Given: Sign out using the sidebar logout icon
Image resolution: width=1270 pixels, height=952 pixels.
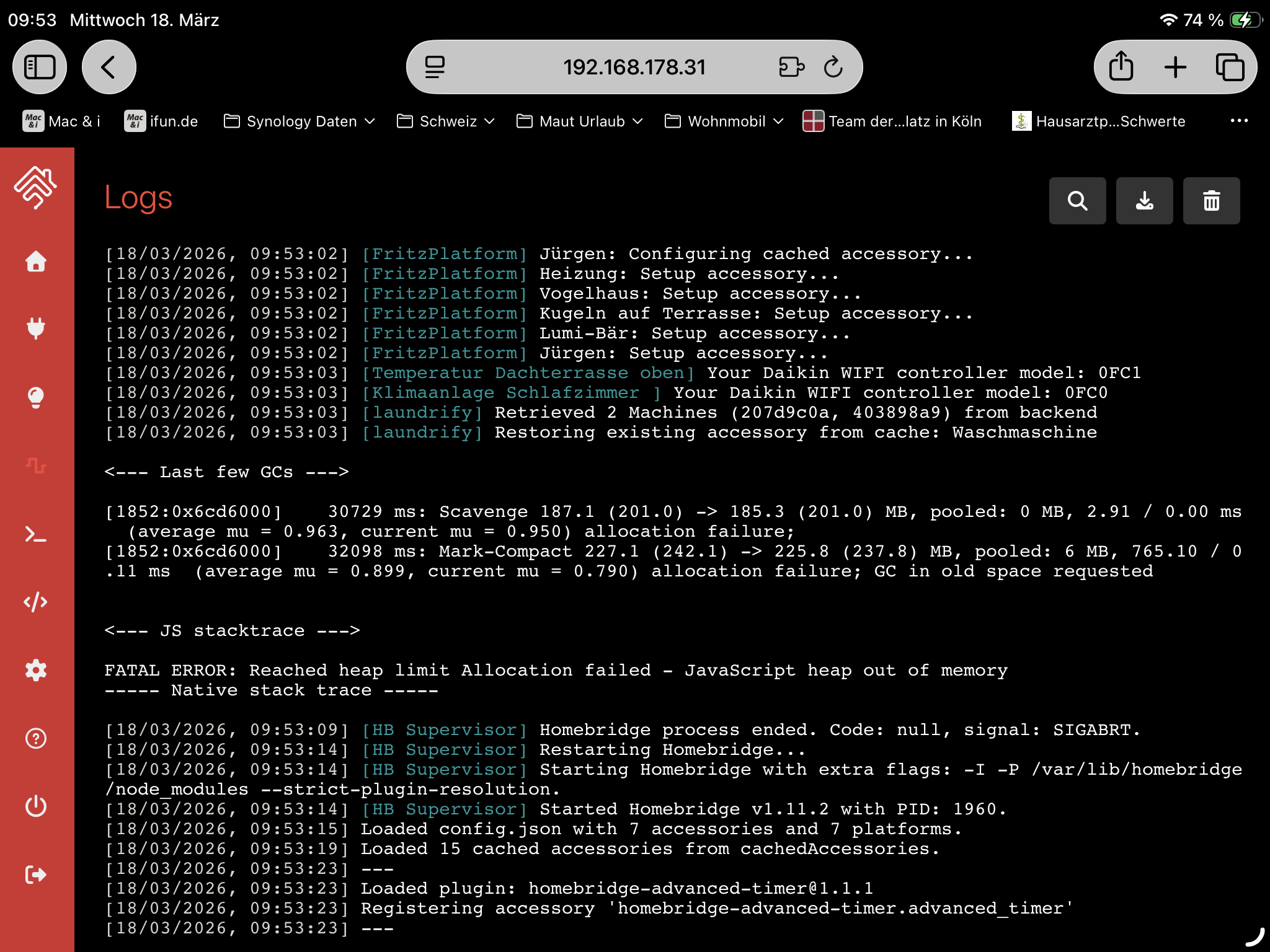Looking at the screenshot, I should [36, 875].
